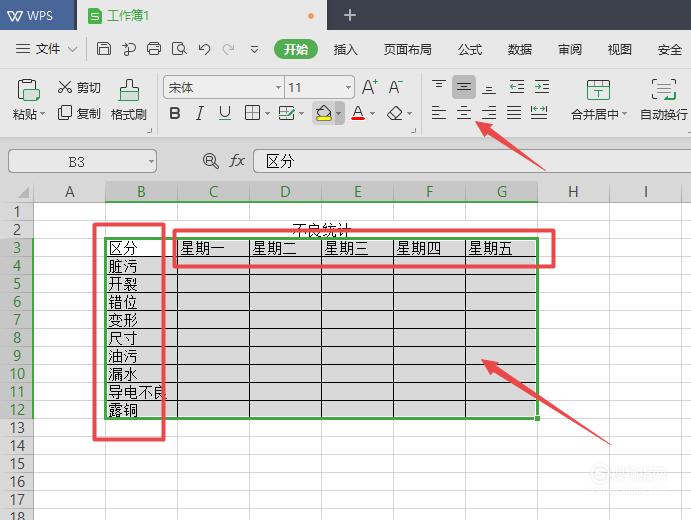Open the 公式 Formulas tab
This screenshot has height=520, width=691.
[x=469, y=49]
